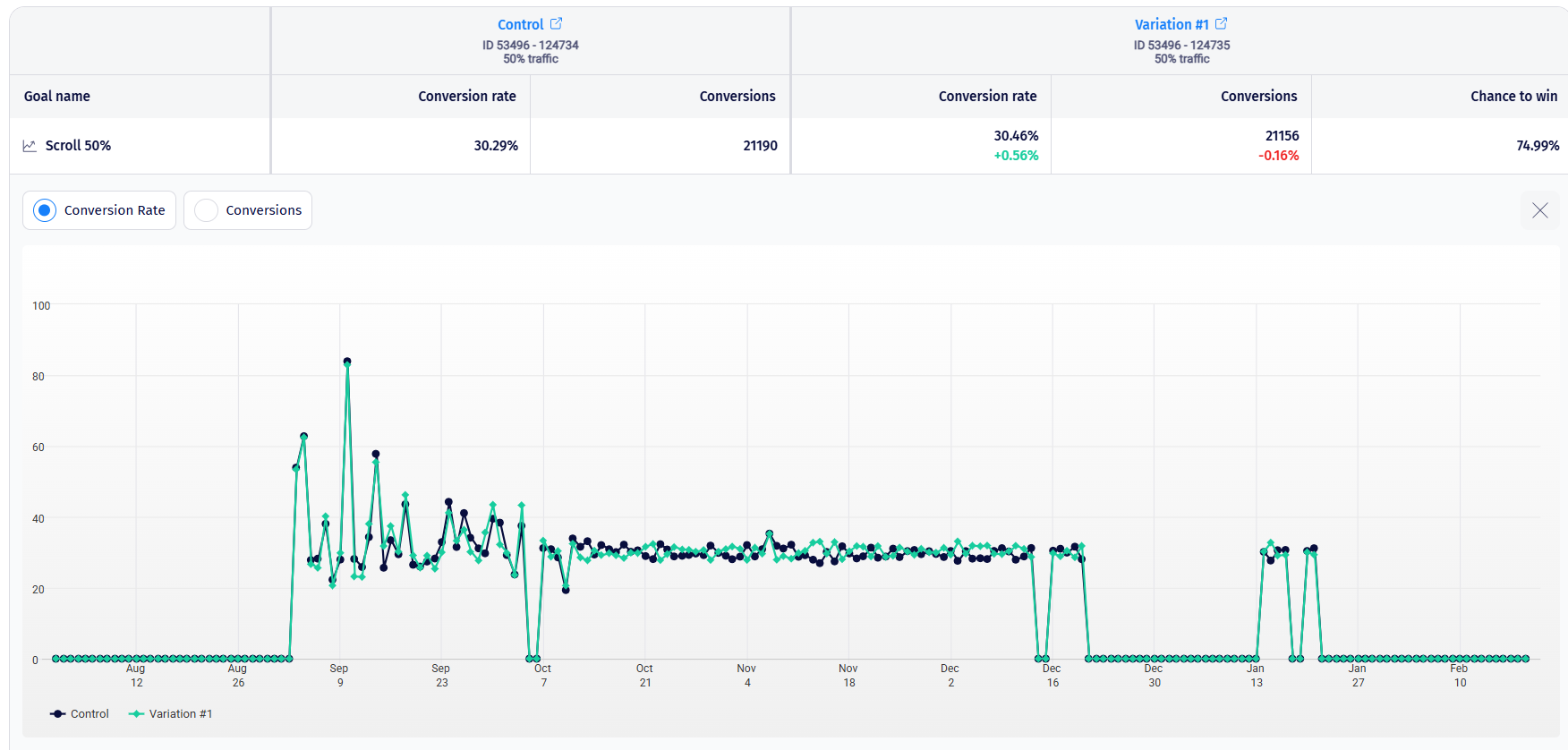The image size is (1568, 750).
Task: Click the Control conversion rate 30.29%
Action: 496,145
